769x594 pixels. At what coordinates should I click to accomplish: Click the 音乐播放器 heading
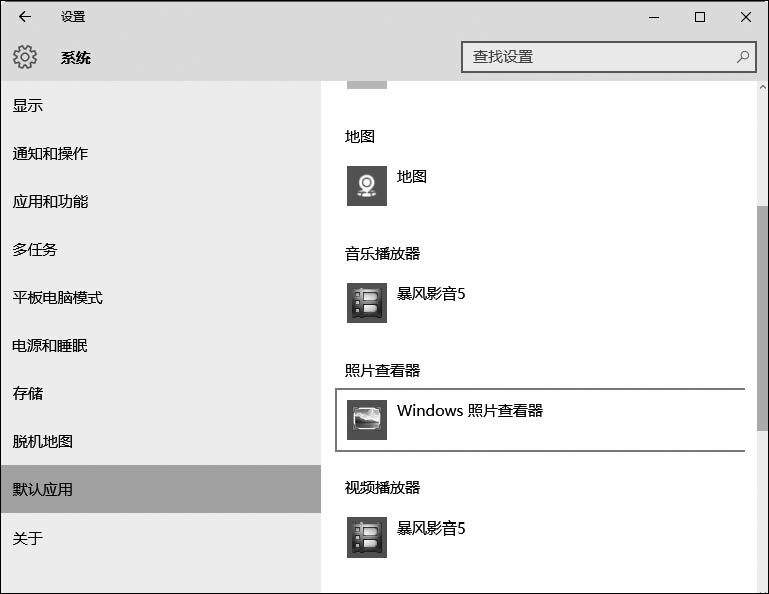pyautogui.click(x=383, y=254)
